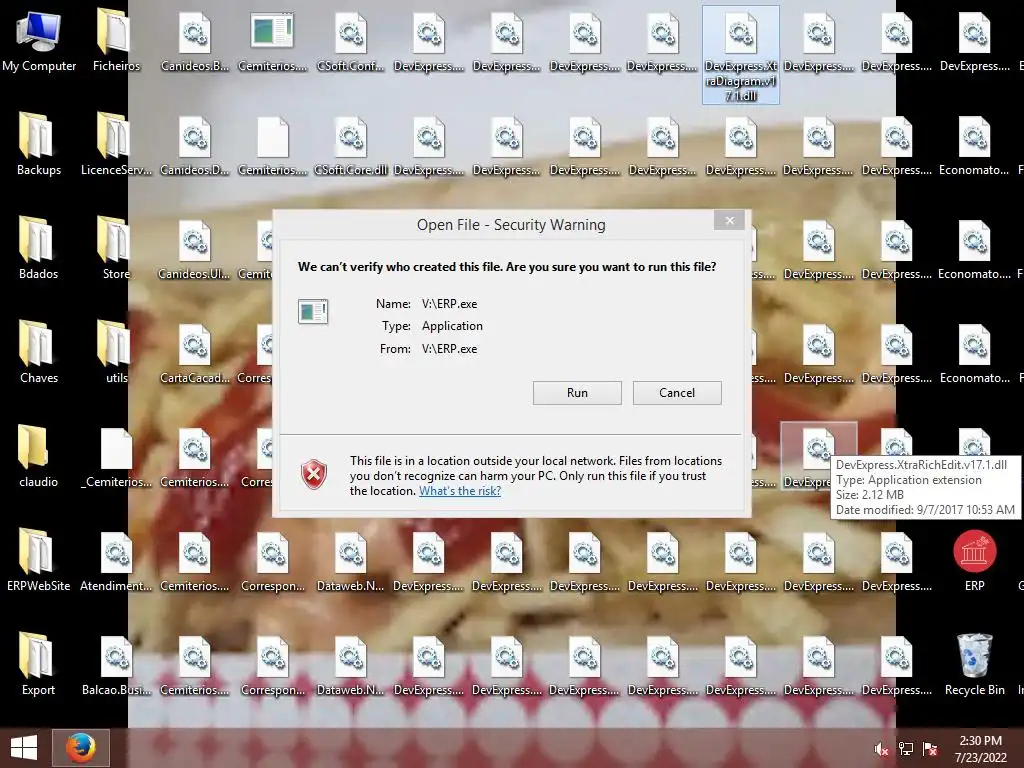Open the network tray icon
Viewport: 1024px width, 768px height.
(906, 749)
